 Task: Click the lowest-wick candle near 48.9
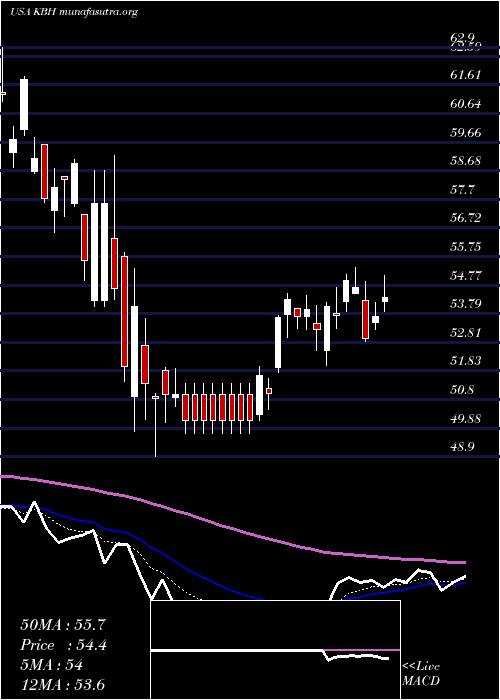coord(155,425)
